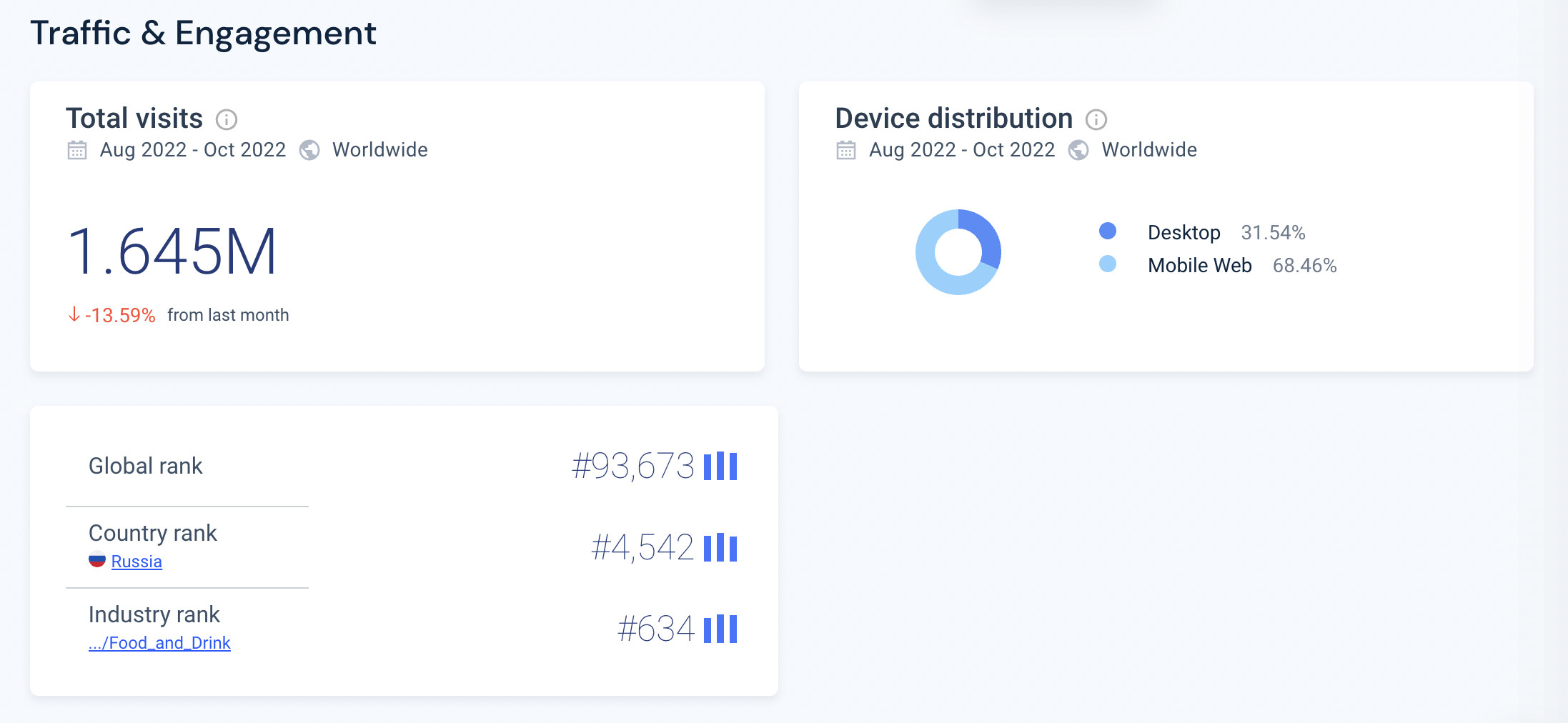Click the globe icon in Total visits
1568x723 pixels.
pyautogui.click(x=309, y=150)
